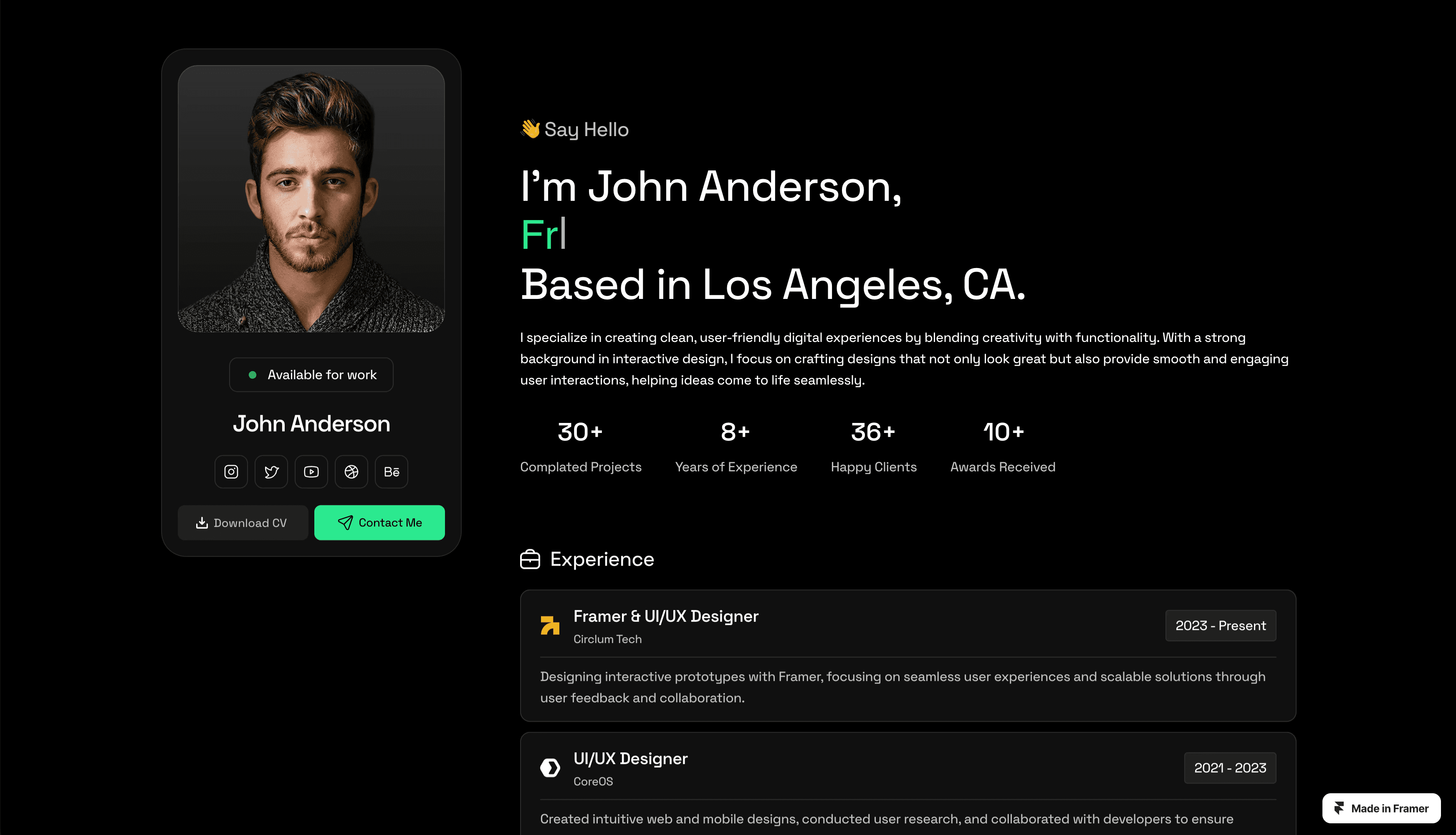The height and width of the screenshot is (835, 1456).
Task: Click the briefcase icon beside Experience
Action: click(x=530, y=559)
